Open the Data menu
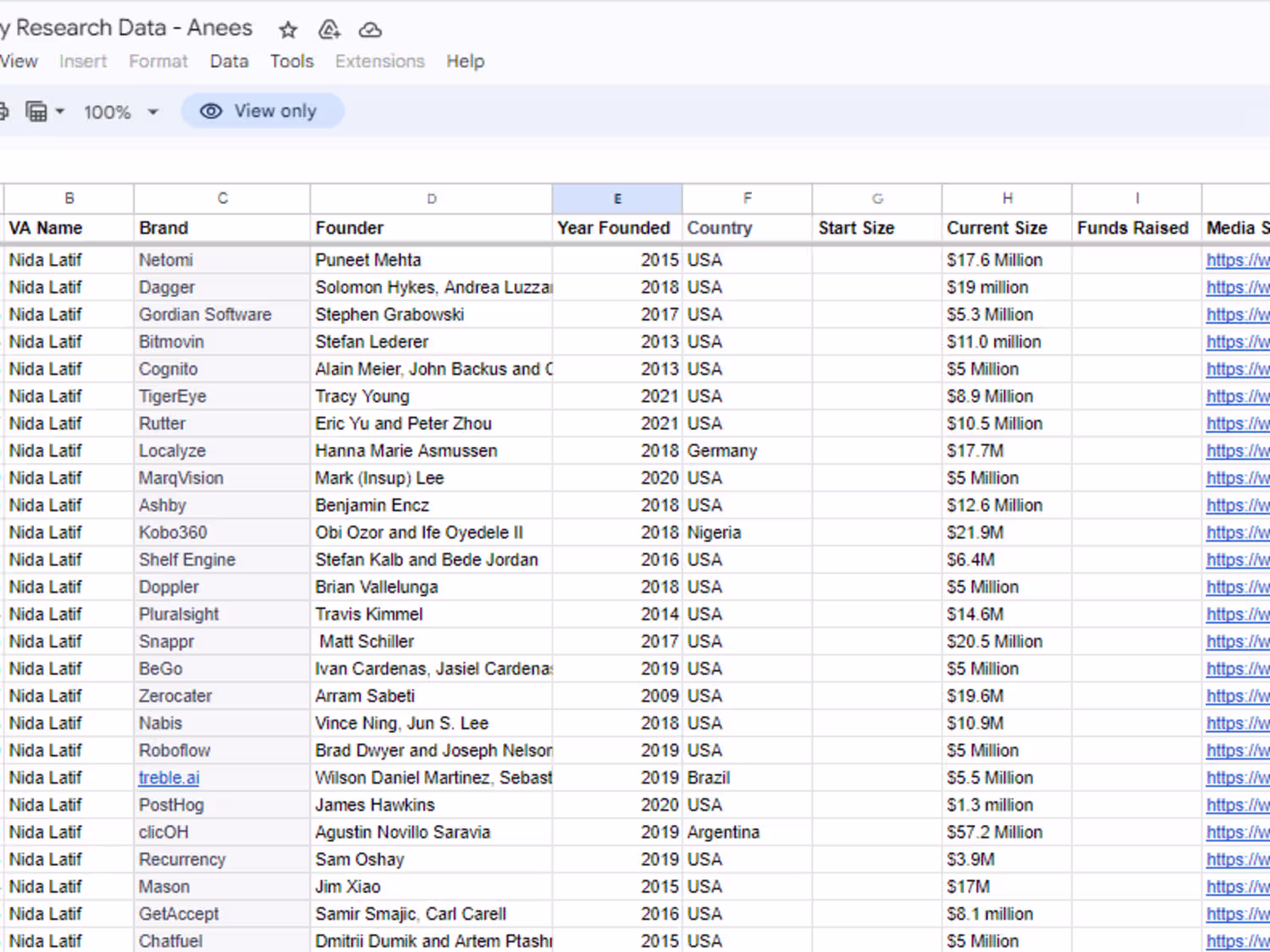This screenshot has width=1270, height=952. (229, 62)
